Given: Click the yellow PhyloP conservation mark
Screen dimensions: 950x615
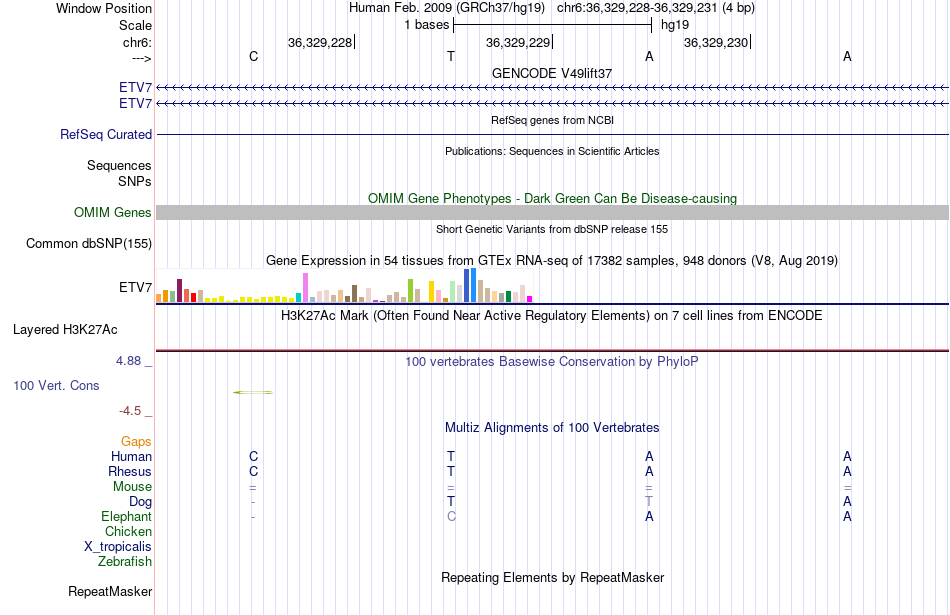Looking at the screenshot, I should [253, 393].
